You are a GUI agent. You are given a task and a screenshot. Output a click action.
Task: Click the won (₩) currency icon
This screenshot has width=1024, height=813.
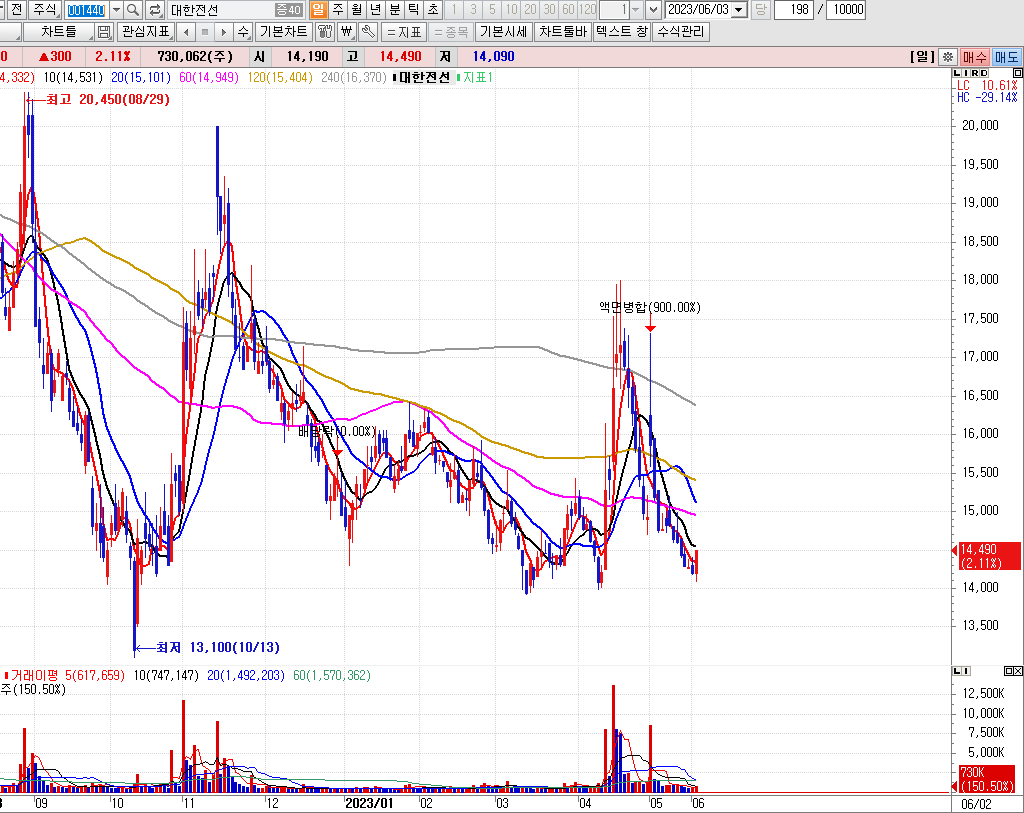point(347,31)
